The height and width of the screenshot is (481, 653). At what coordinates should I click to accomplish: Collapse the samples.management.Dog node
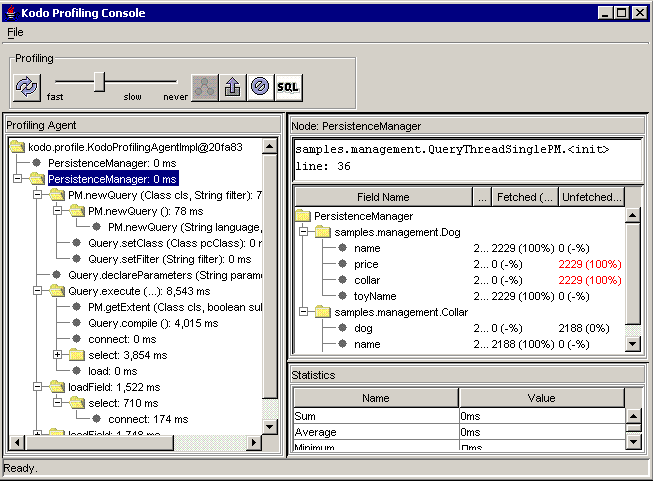[x=304, y=232]
